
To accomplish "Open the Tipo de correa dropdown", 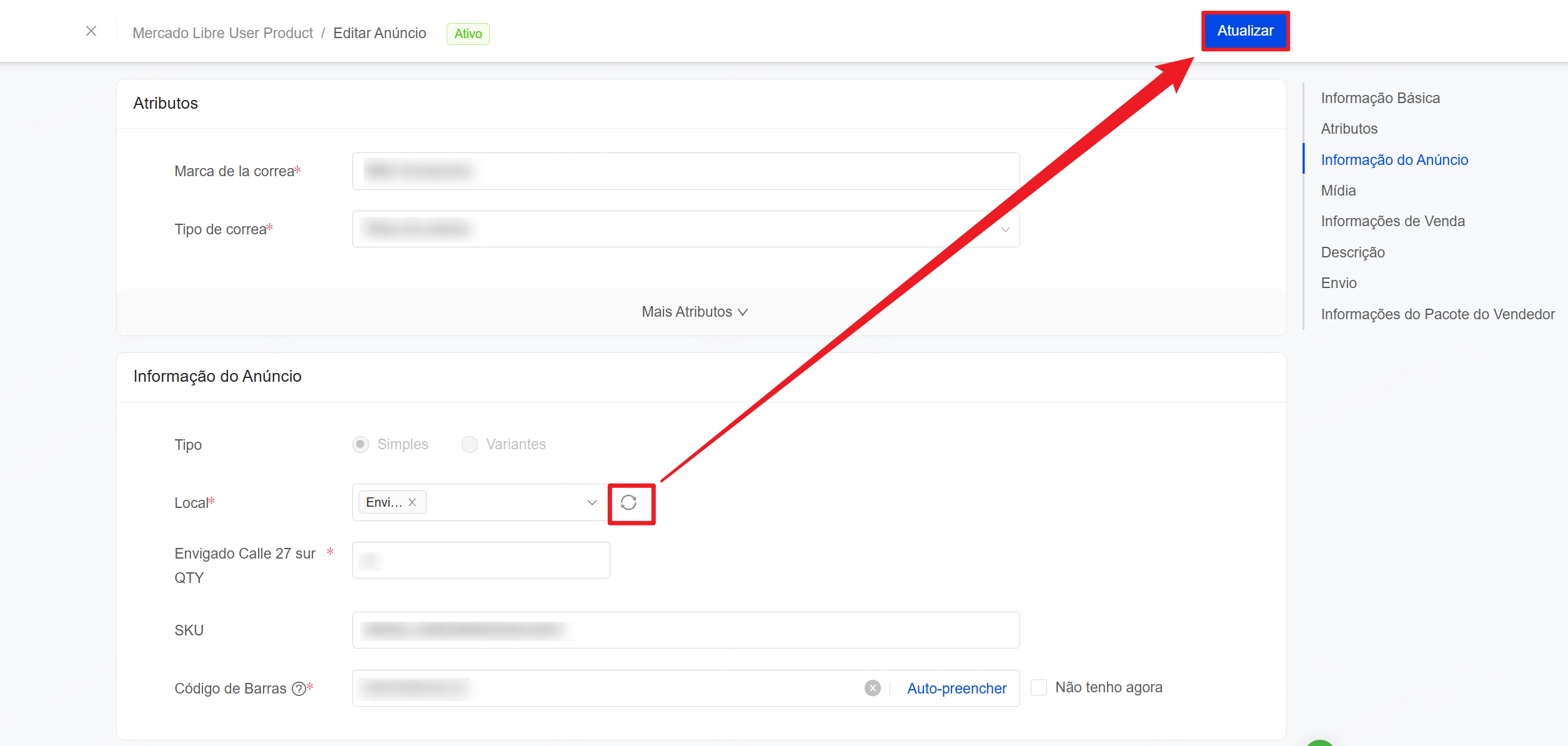I will click(685, 229).
